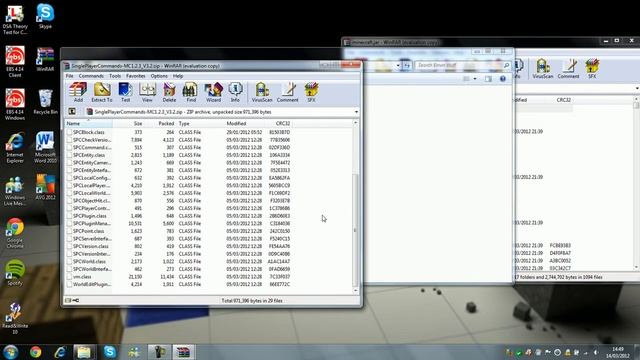The width and height of the screenshot is (640, 360).
Task: Click the Delete toolbar icon in WinRAR
Action: click(x=169, y=92)
